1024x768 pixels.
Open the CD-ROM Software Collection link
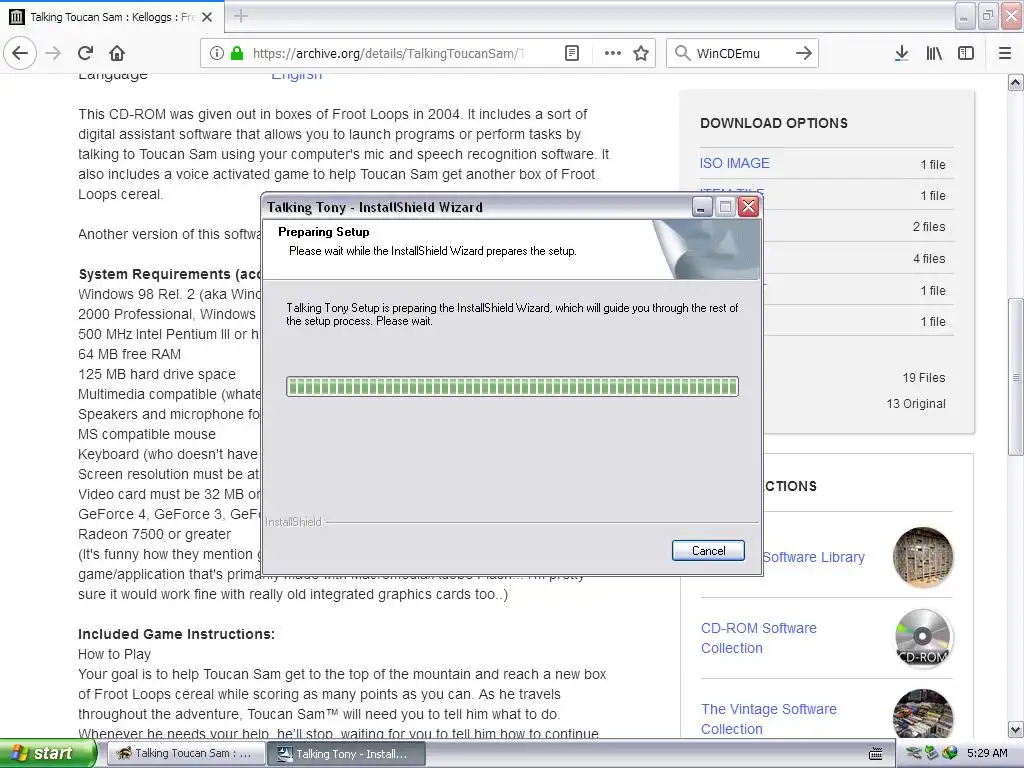(x=758, y=638)
